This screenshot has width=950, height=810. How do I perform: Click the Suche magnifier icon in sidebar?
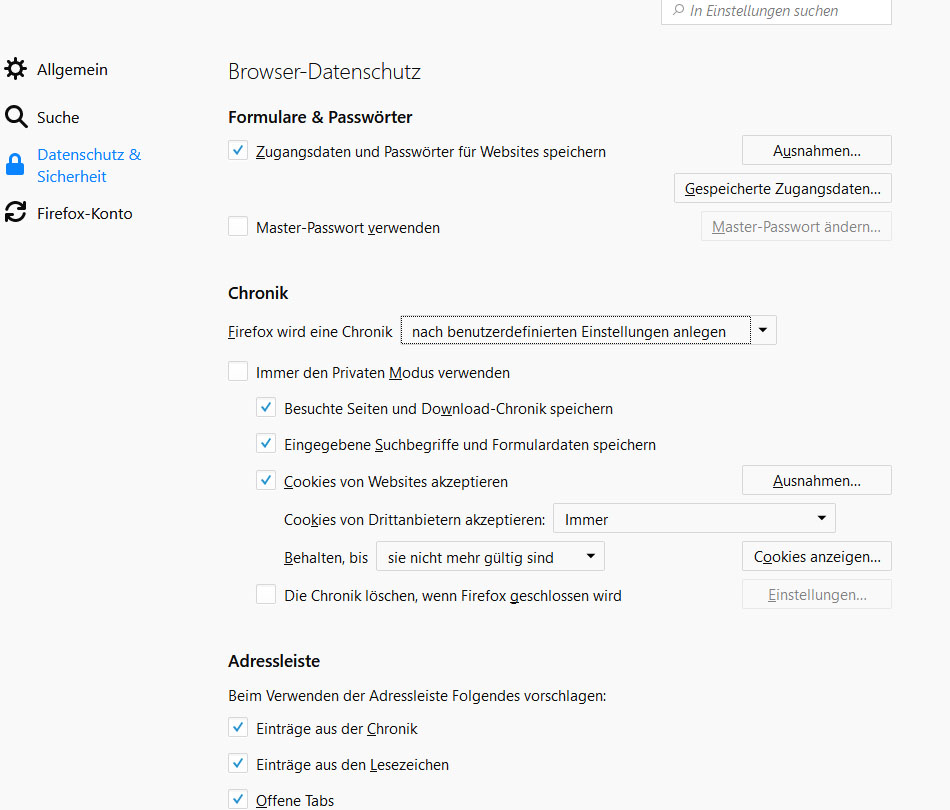click(x=15, y=117)
